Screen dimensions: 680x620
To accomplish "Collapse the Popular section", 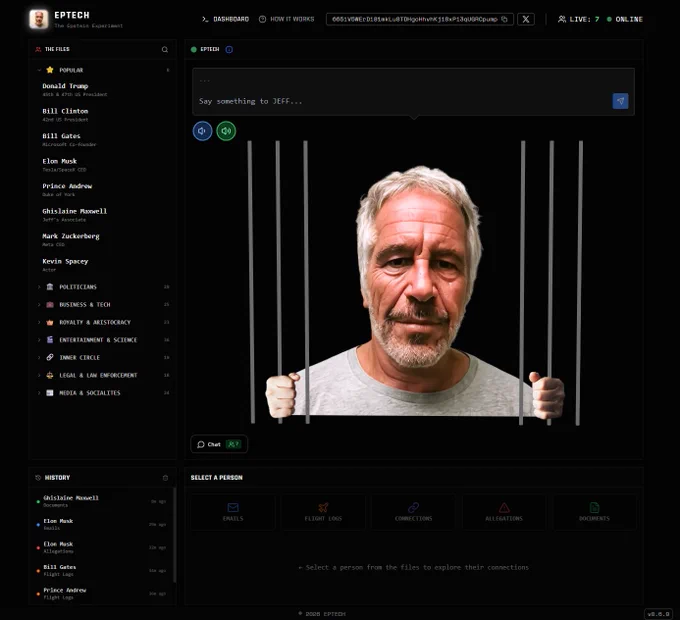I will (39, 70).
